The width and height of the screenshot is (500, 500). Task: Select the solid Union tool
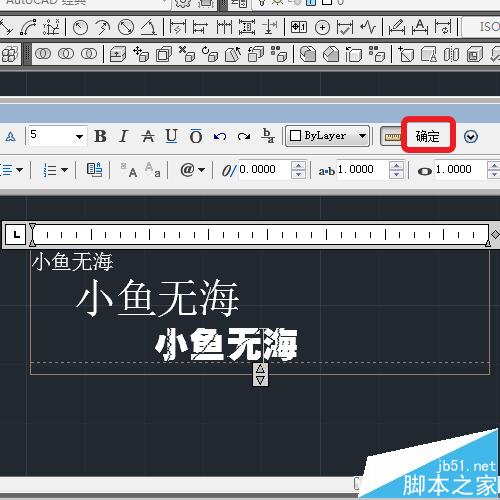43,54
